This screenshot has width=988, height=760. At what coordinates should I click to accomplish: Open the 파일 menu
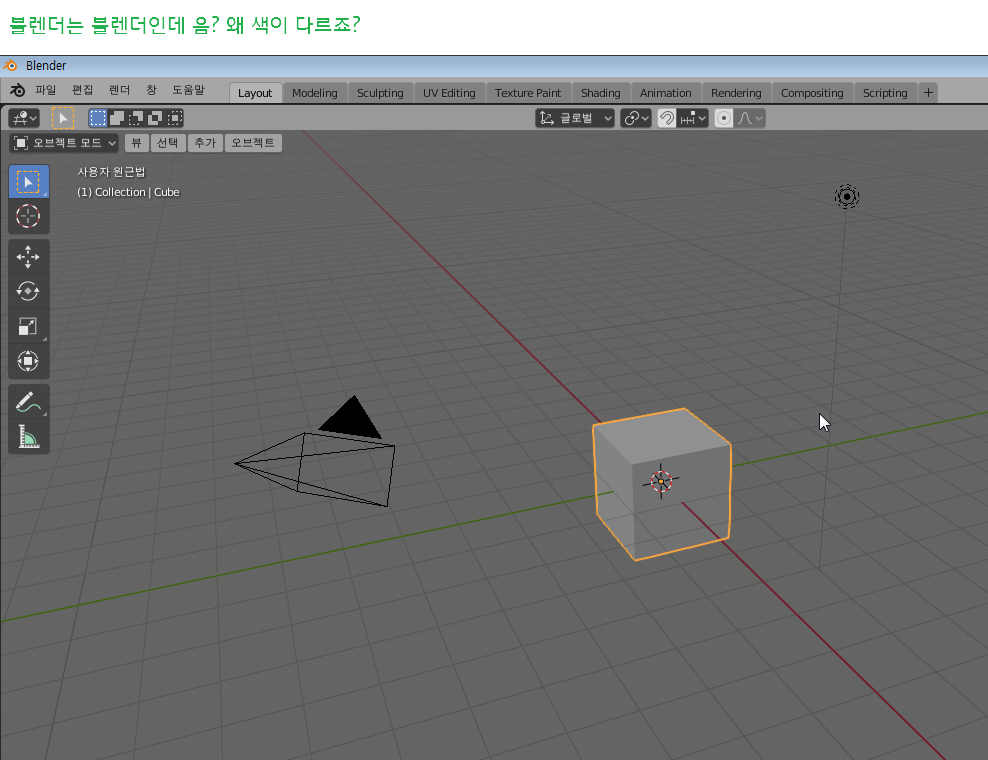[45, 90]
